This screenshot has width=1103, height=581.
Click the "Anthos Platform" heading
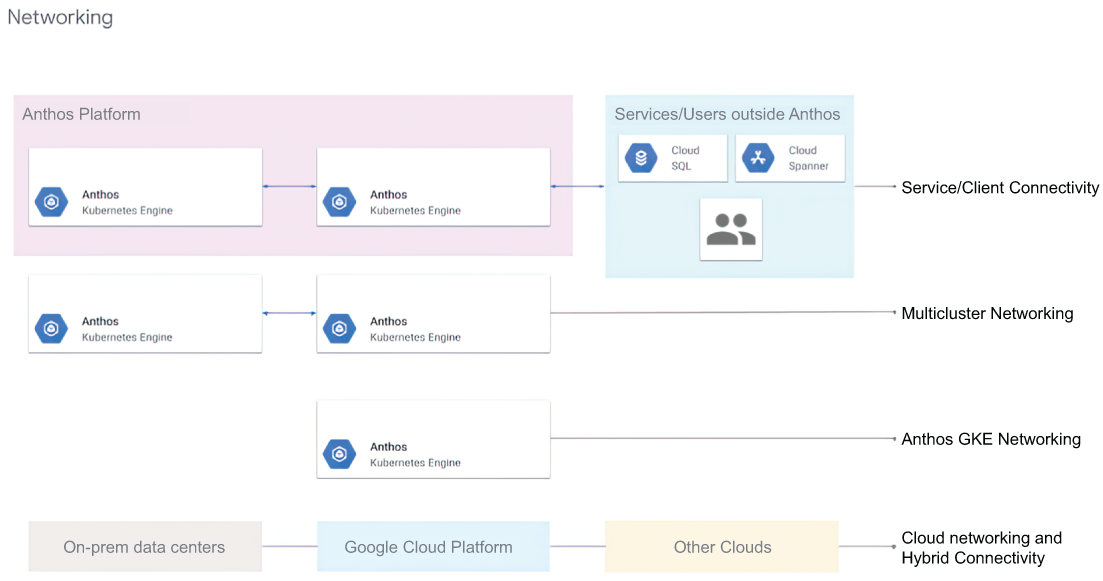coord(82,114)
